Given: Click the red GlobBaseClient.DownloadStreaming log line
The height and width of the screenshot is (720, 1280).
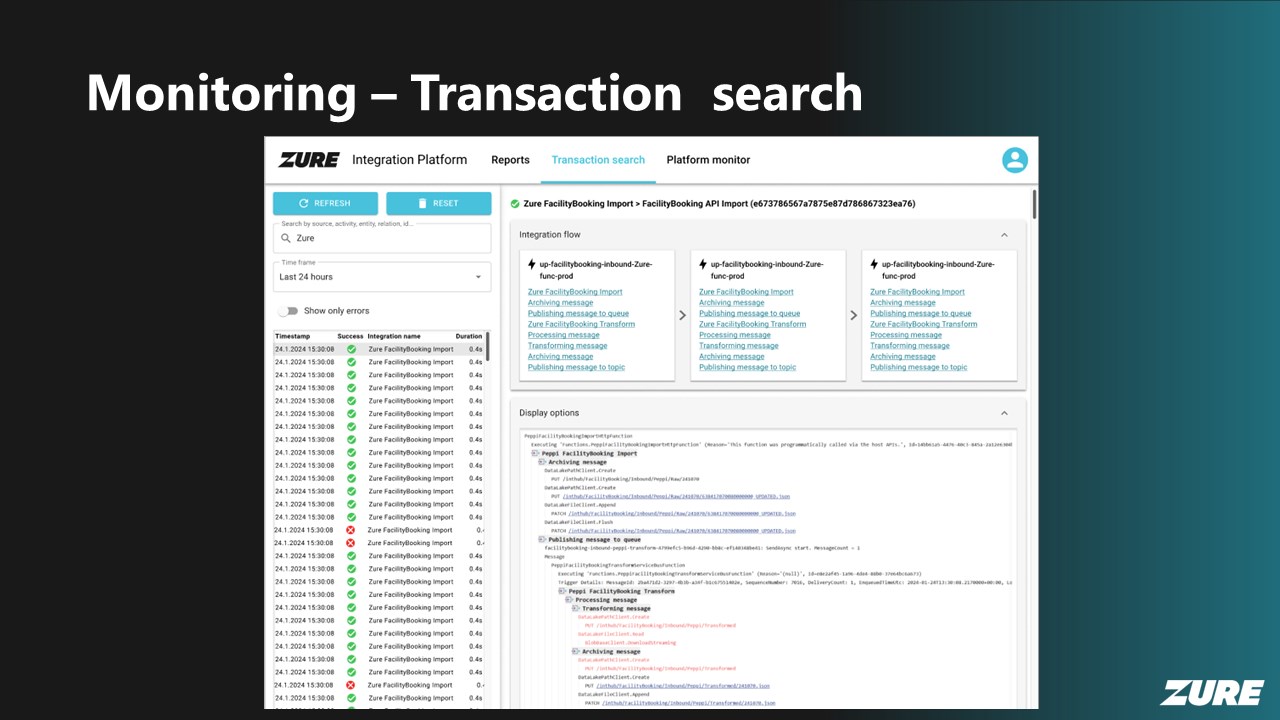Looking at the screenshot, I should click(x=631, y=642).
